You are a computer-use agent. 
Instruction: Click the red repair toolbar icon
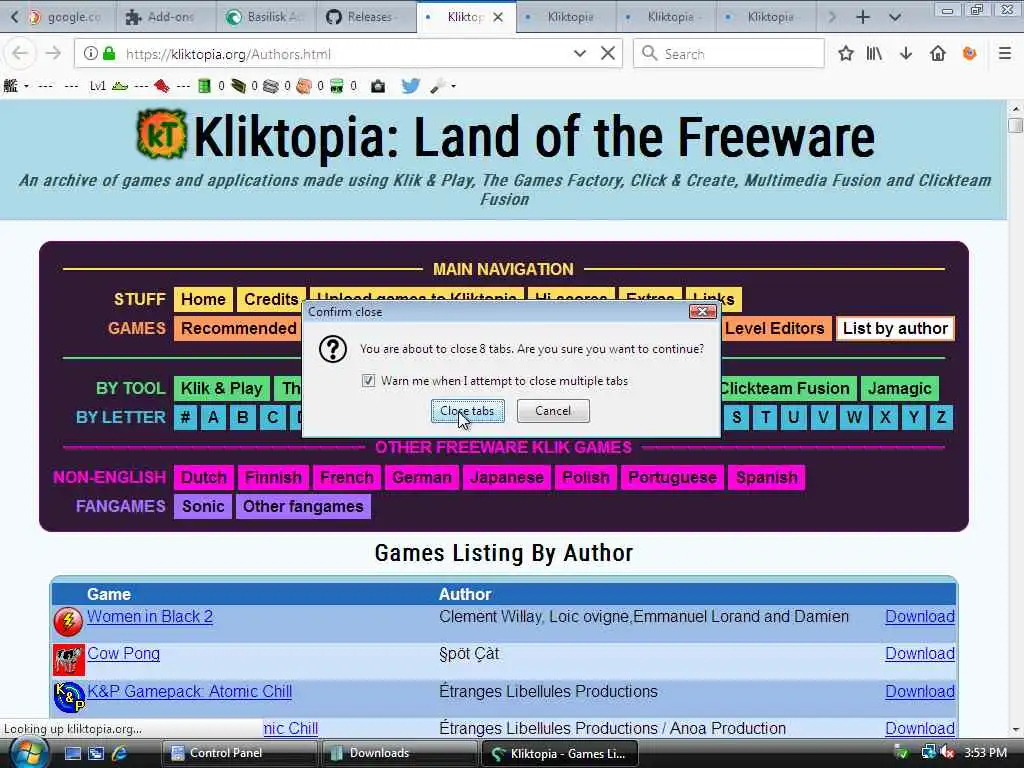161,86
